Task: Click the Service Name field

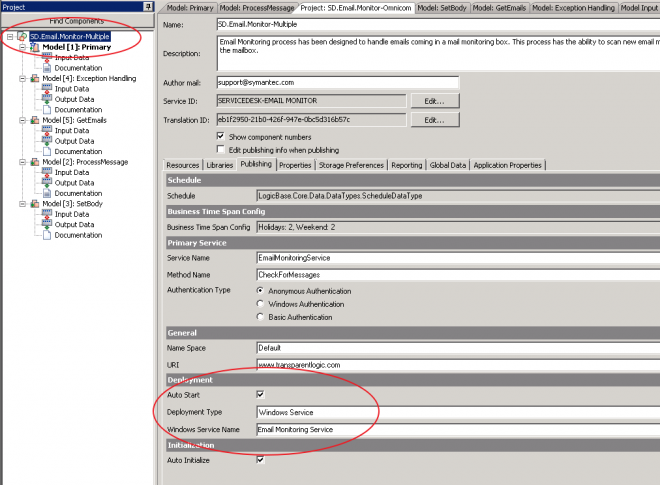Action: point(458,258)
